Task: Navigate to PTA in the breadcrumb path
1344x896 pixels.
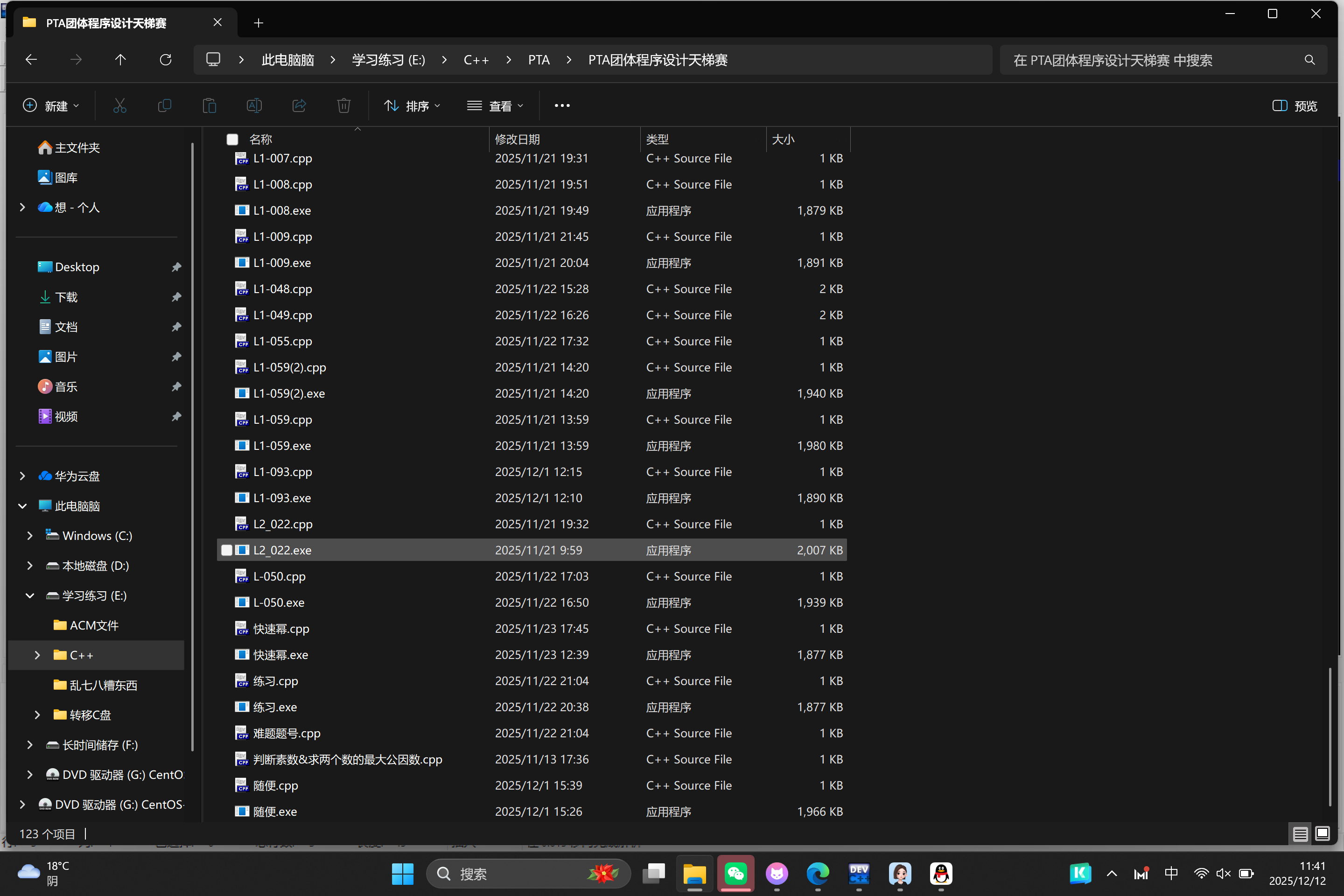Action: point(538,60)
